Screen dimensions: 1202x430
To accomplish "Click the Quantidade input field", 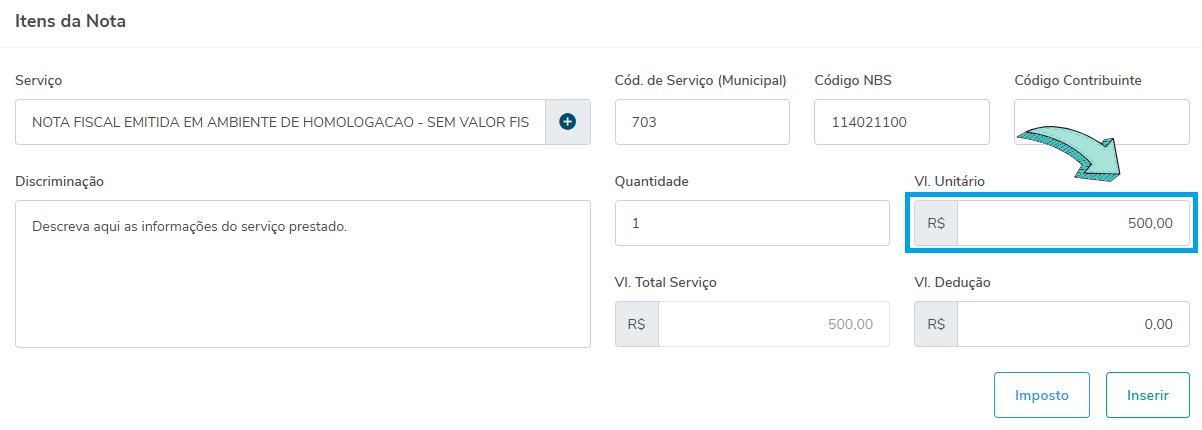I will 751,223.
